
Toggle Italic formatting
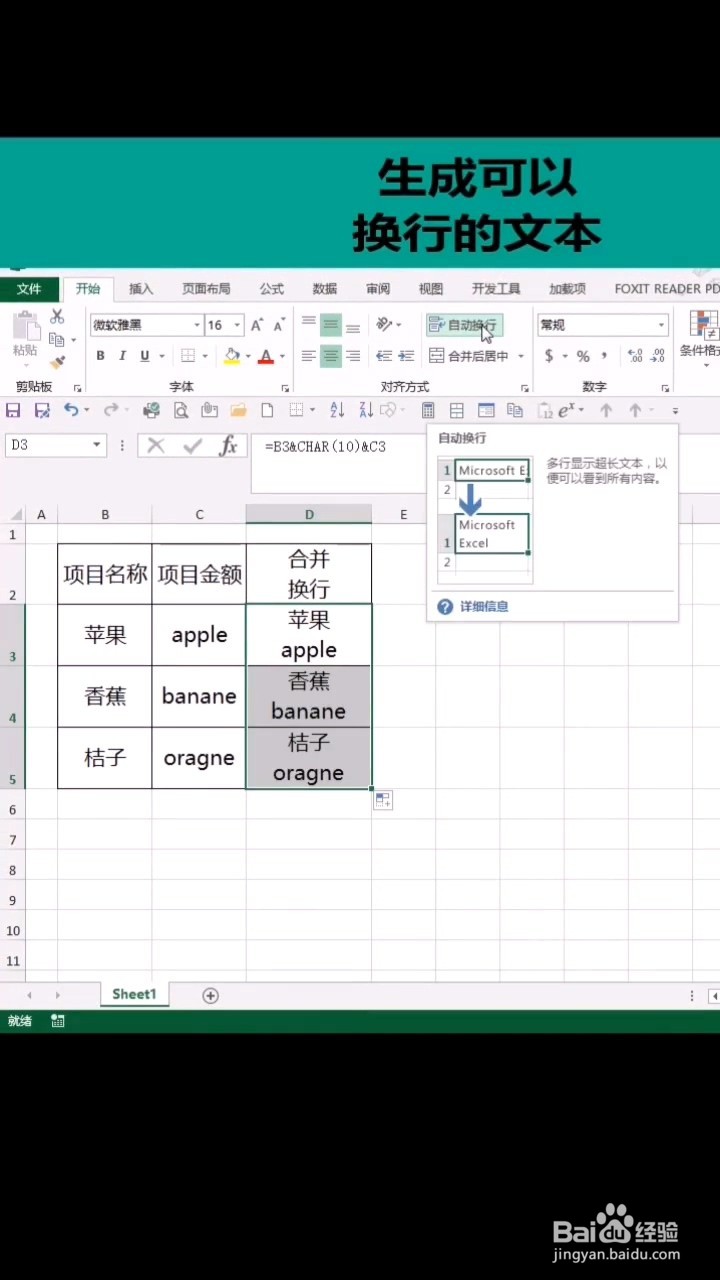pos(122,356)
